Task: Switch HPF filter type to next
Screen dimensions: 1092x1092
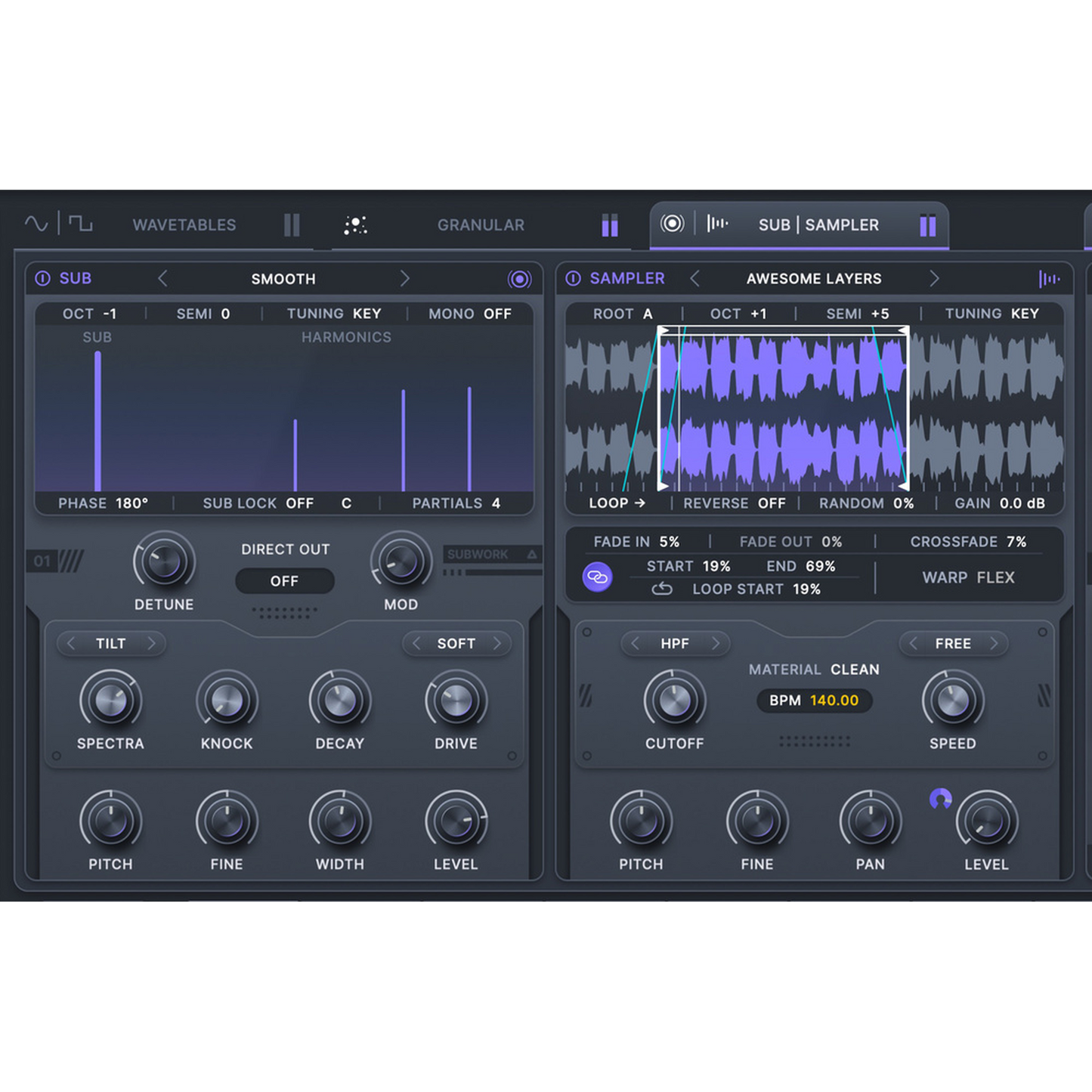Action: coord(715,643)
